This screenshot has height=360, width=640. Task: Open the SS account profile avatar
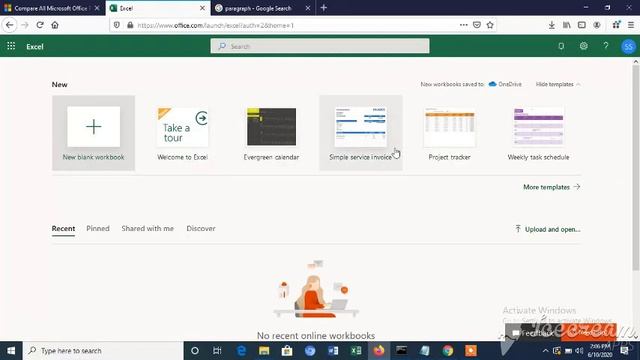click(629, 46)
